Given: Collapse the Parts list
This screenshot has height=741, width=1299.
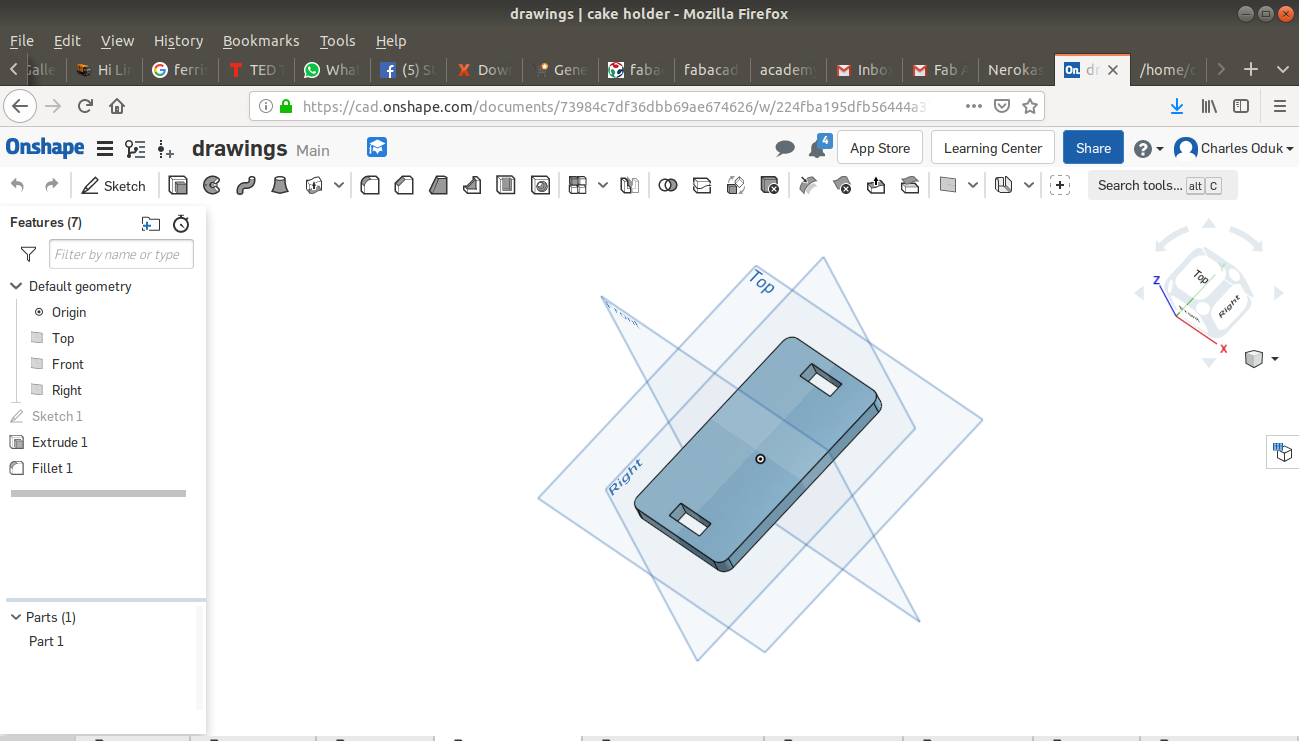Looking at the screenshot, I should pyautogui.click(x=15, y=617).
